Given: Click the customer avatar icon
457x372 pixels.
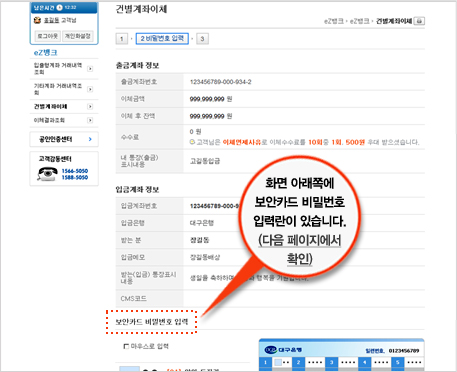Looking at the screenshot, I should [37, 20].
